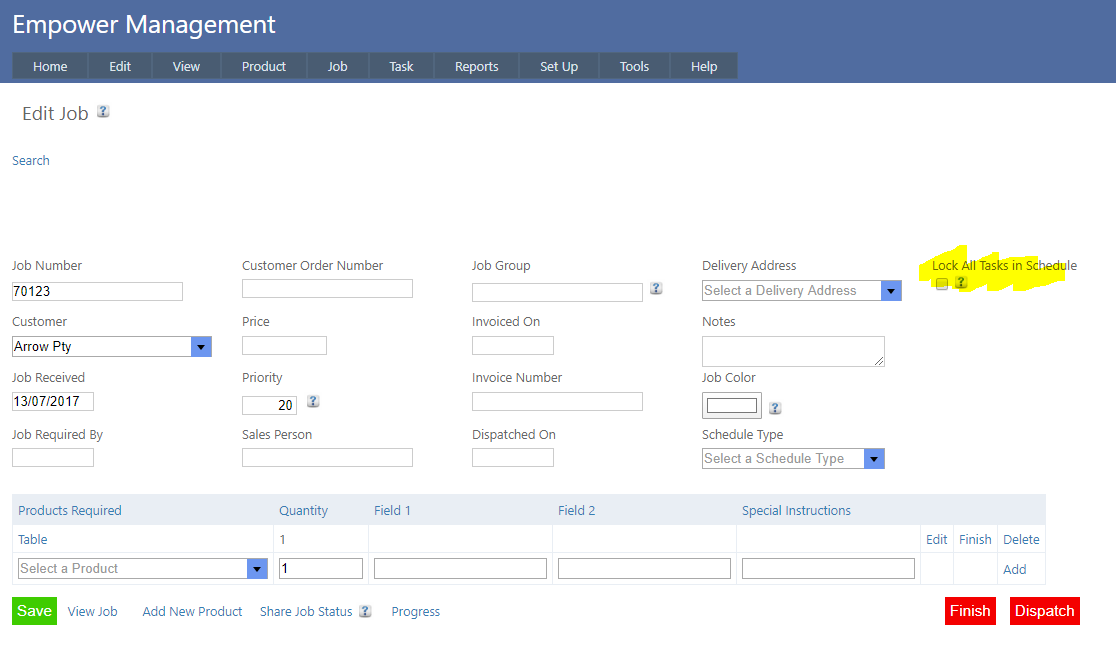Click help icon next to Job Group field
The image size is (1116, 661).
(x=656, y=288)
